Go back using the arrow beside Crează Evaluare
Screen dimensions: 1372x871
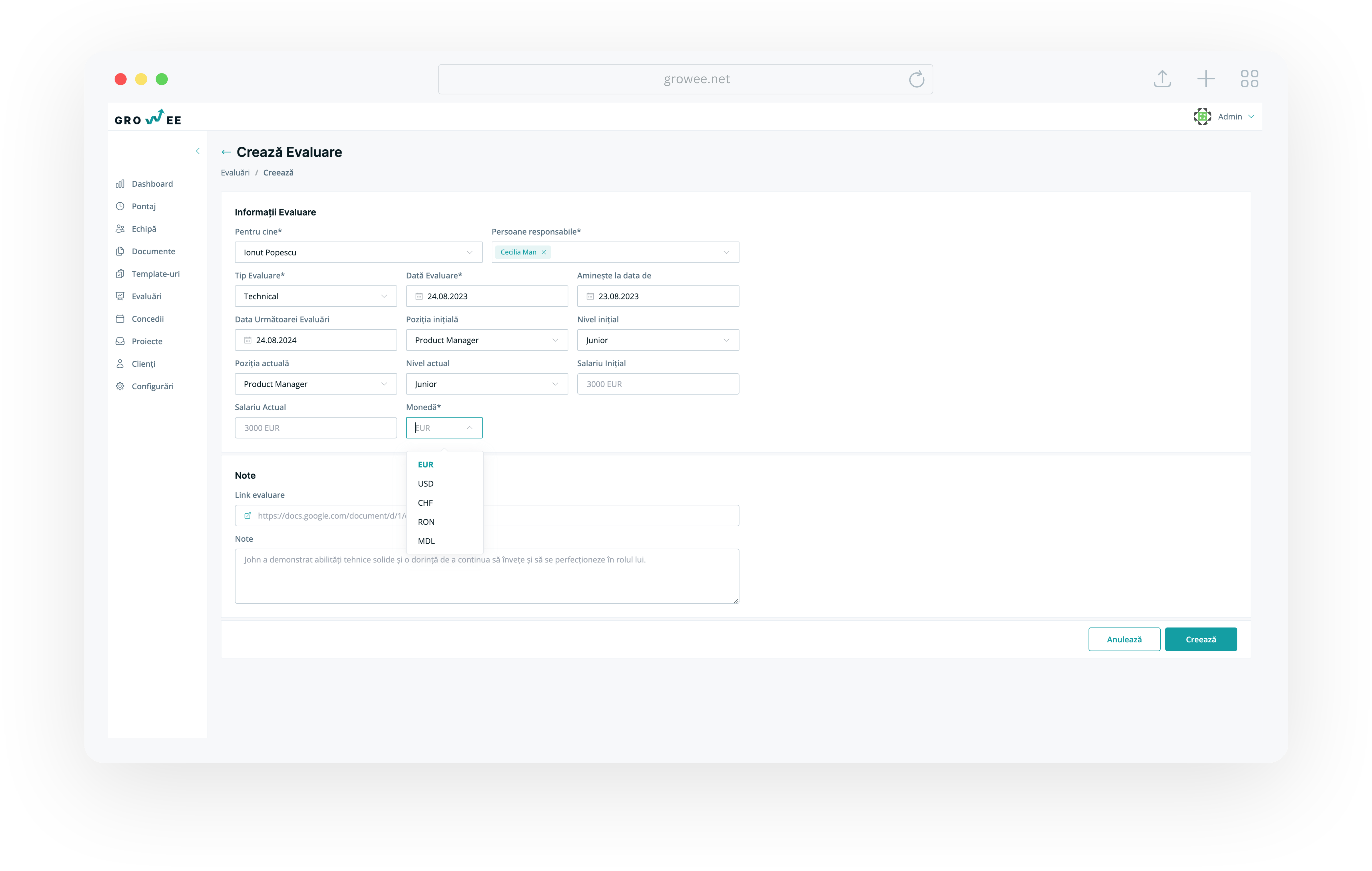[x=226, y=152]
